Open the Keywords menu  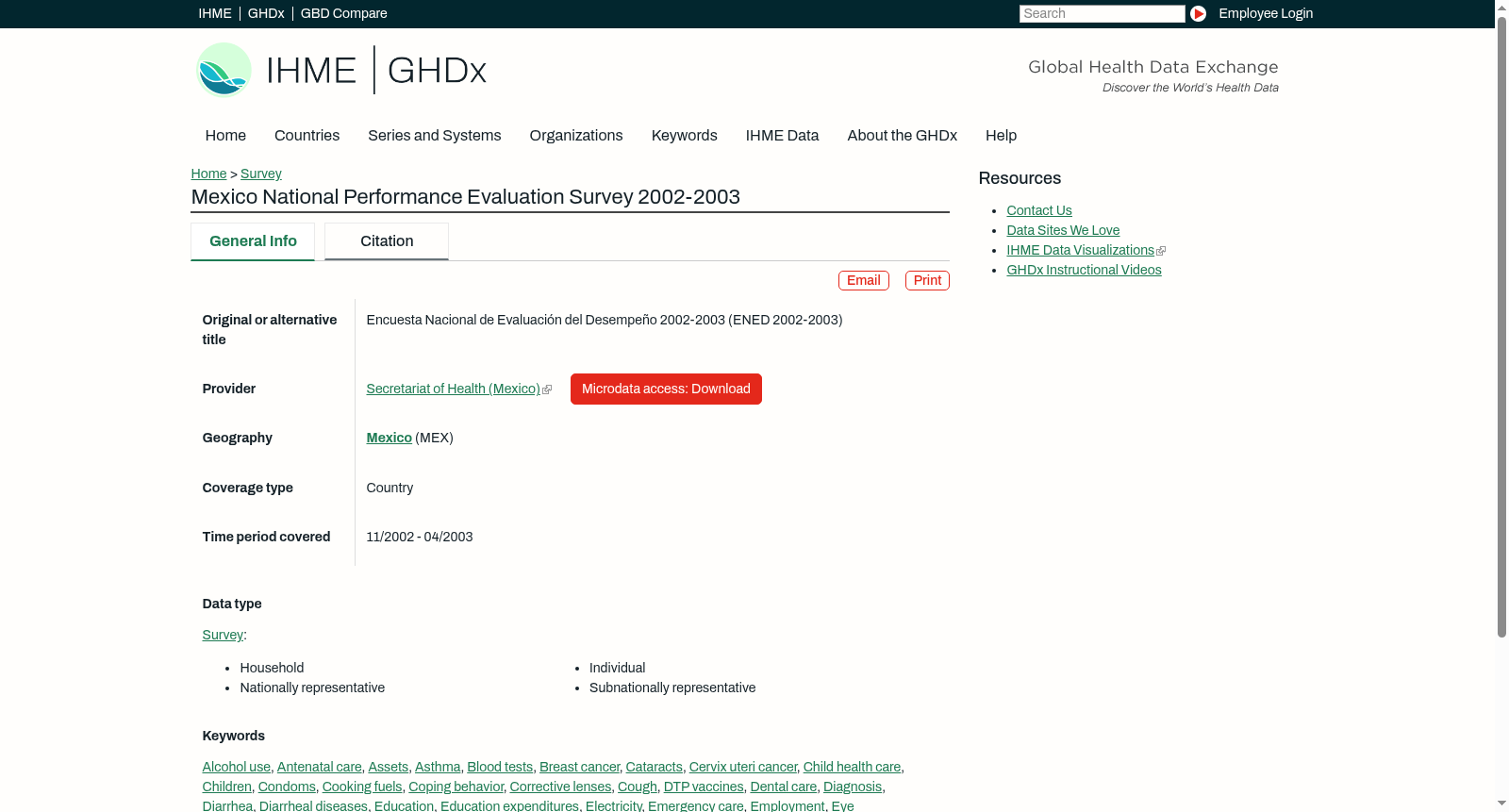[x=685, y=135]
